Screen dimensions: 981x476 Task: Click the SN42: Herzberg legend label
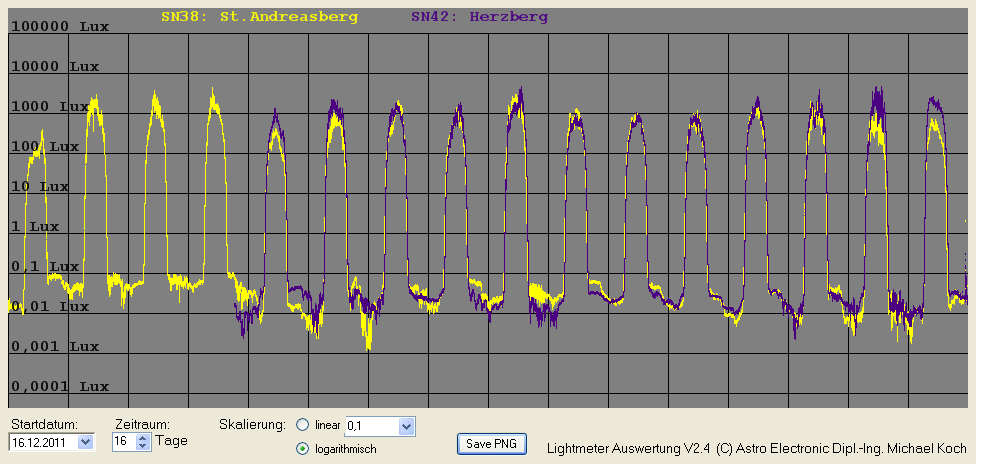478,17
